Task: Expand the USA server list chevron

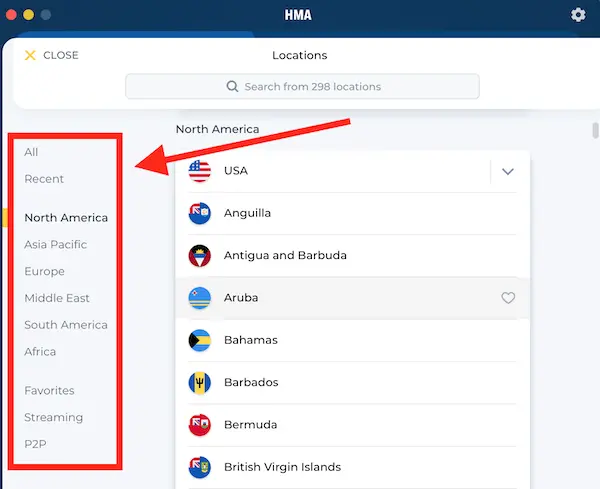Action: [508, 171]
